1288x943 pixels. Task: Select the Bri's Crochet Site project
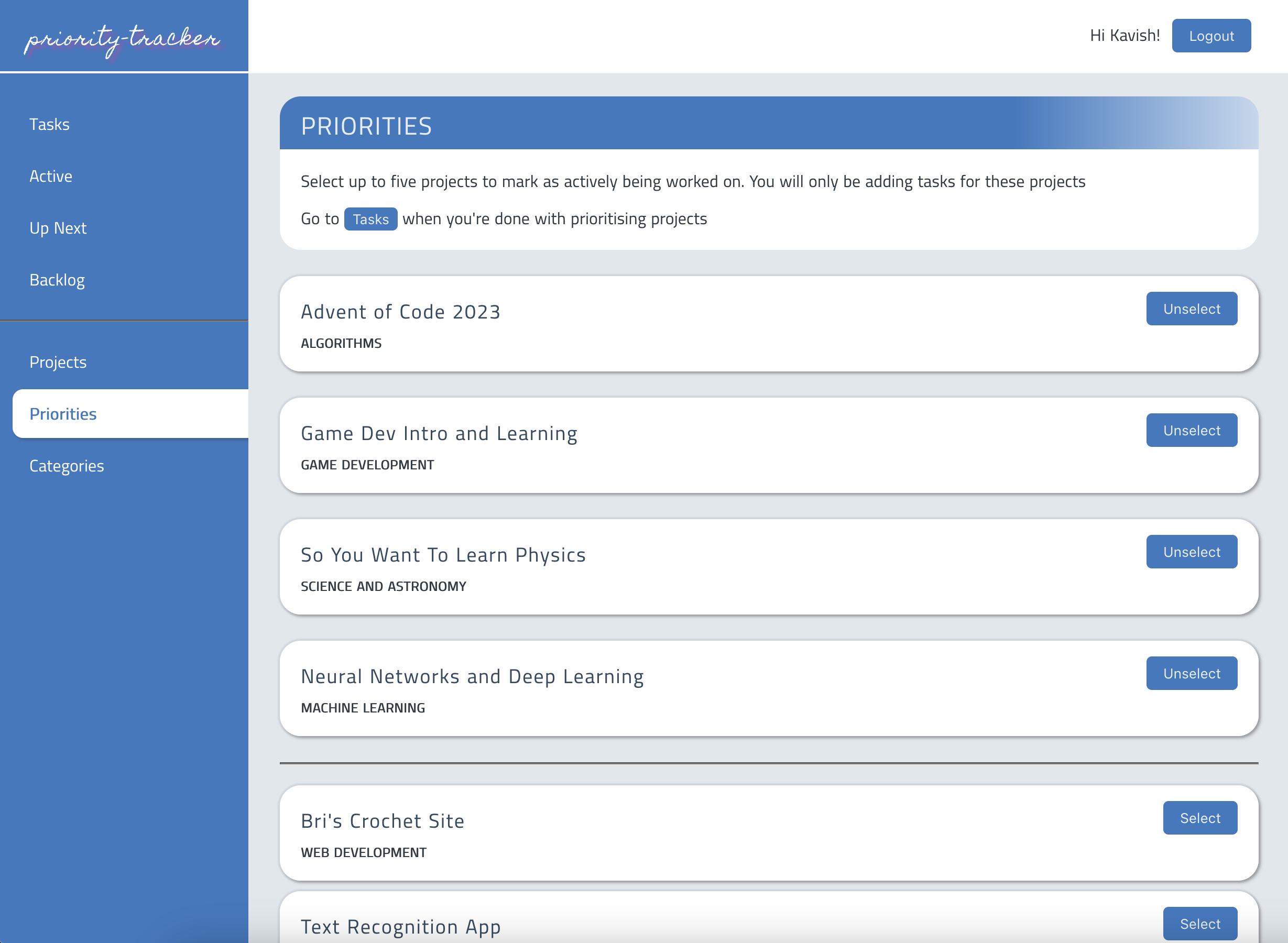tap(1199, 818)
